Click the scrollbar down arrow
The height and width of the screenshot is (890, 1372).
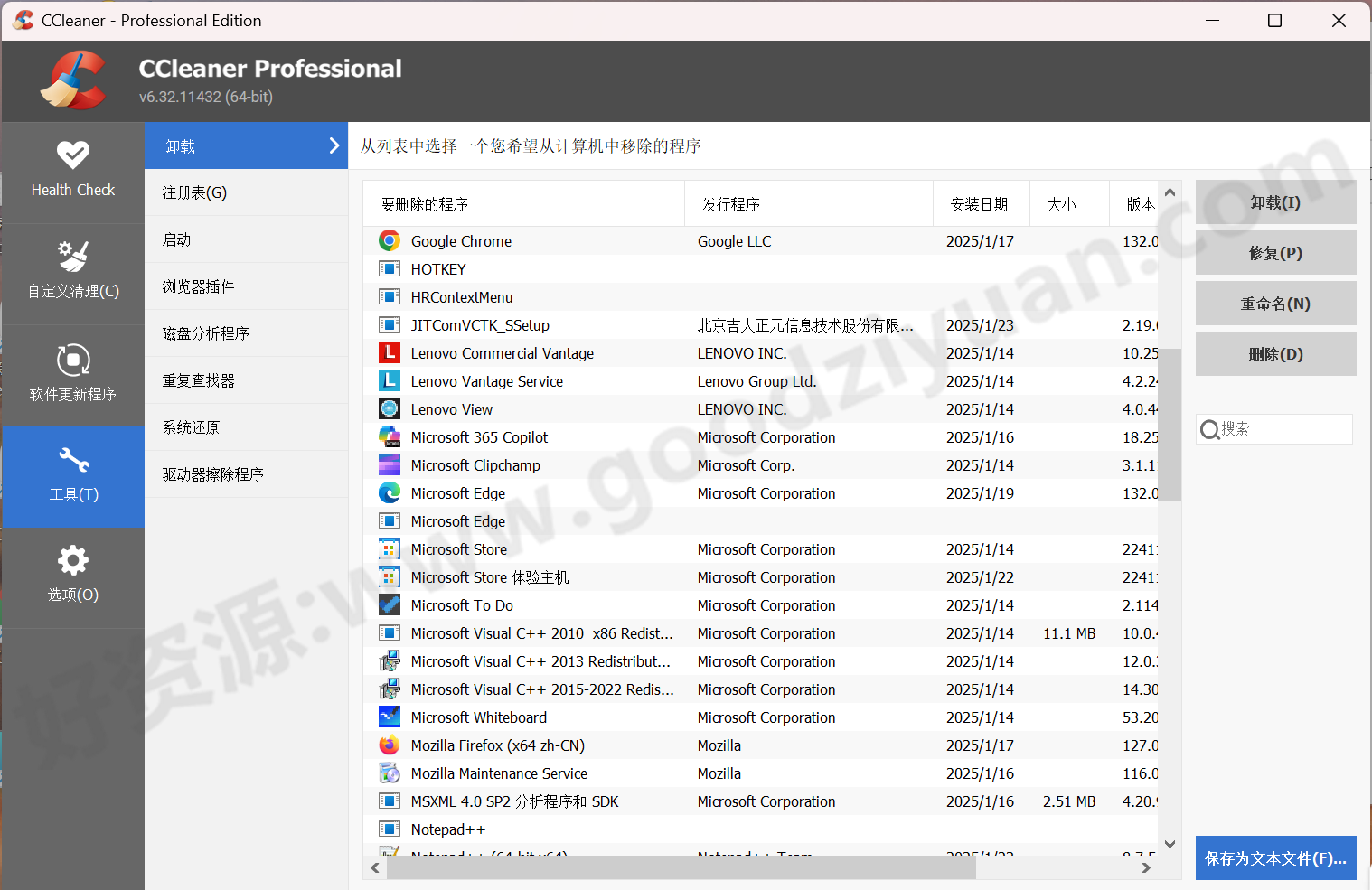click(1170, 843)
